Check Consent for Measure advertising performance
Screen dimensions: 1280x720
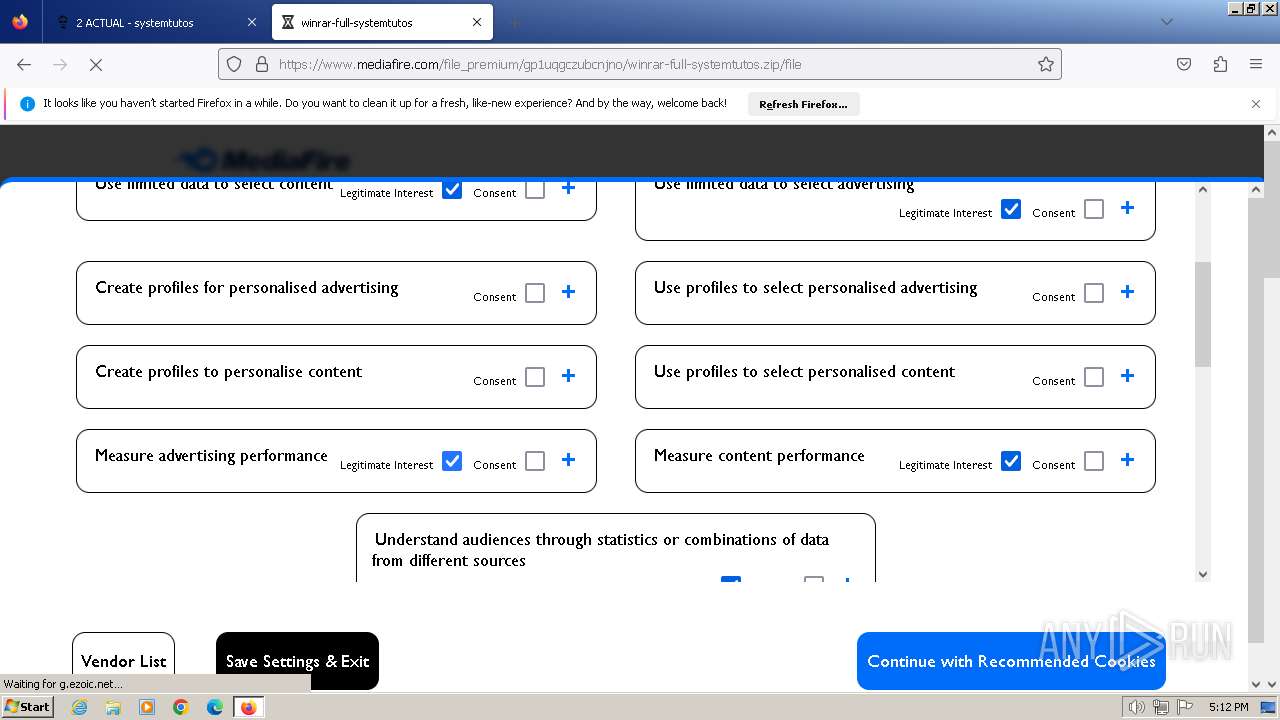pyautogui.click(x=535, y=461)
